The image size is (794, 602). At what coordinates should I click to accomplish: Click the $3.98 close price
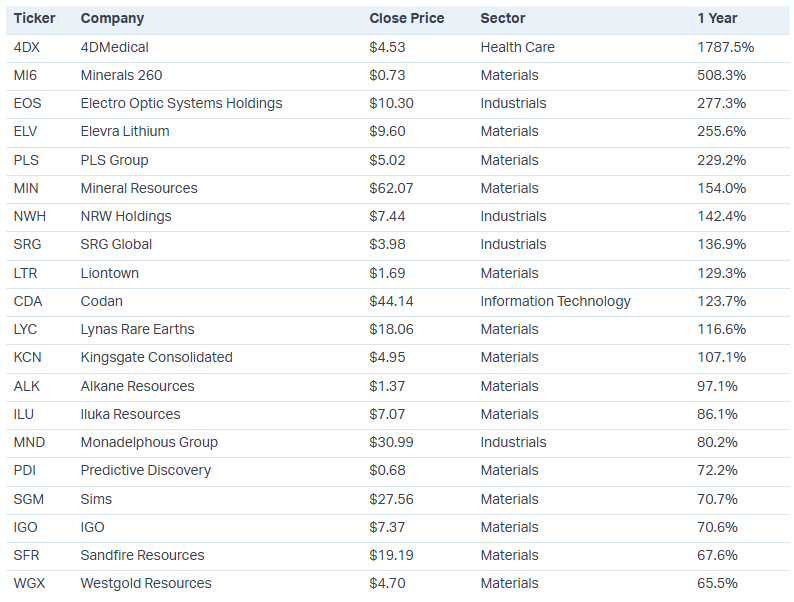click(x=387, y=244)
